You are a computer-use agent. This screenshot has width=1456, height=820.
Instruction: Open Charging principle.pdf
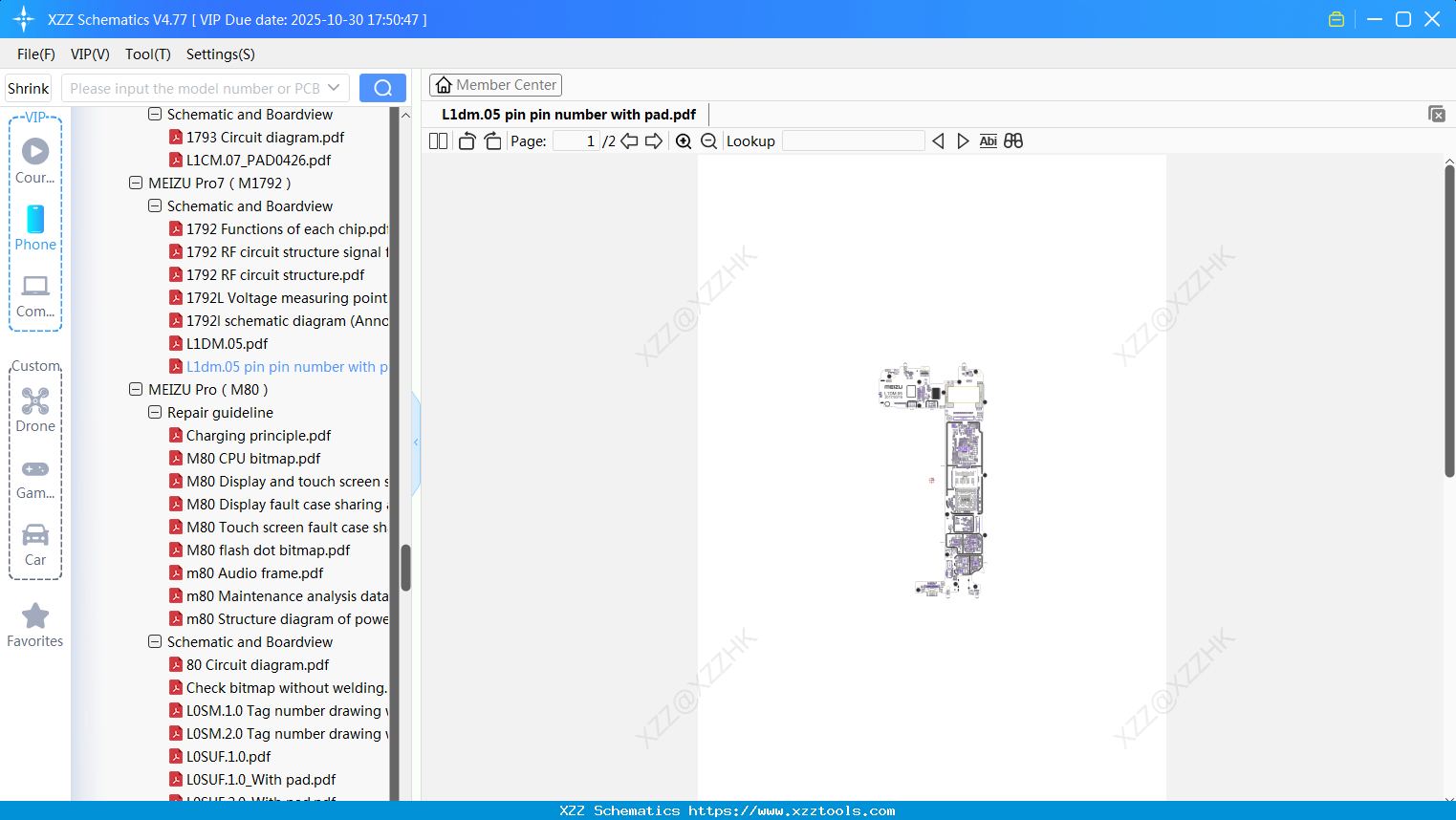click(258, 435)
